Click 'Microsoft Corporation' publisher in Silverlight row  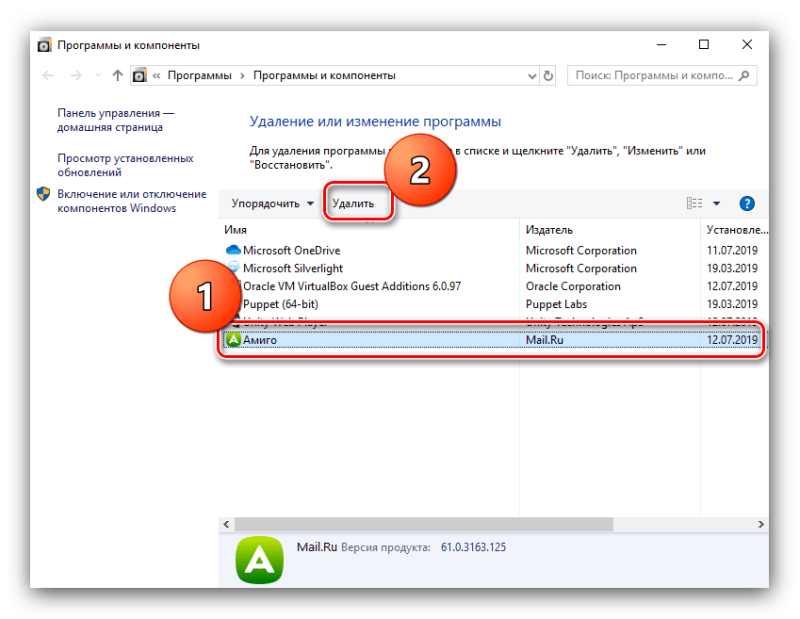click(x=581, y=268)
